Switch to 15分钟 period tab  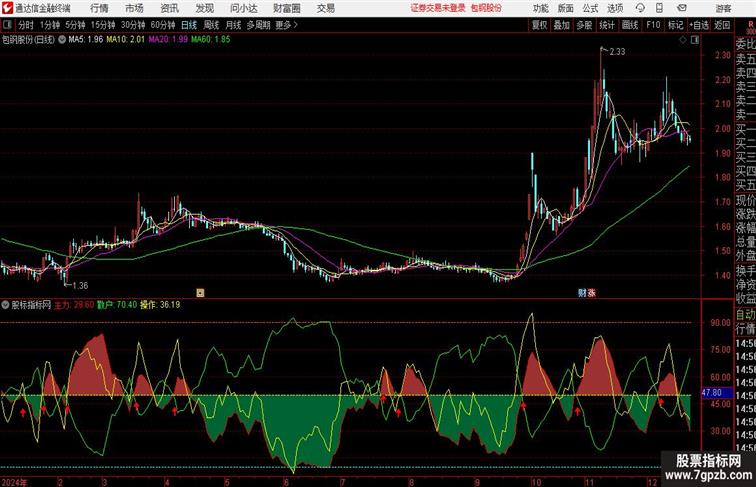[x=103, y=25]
